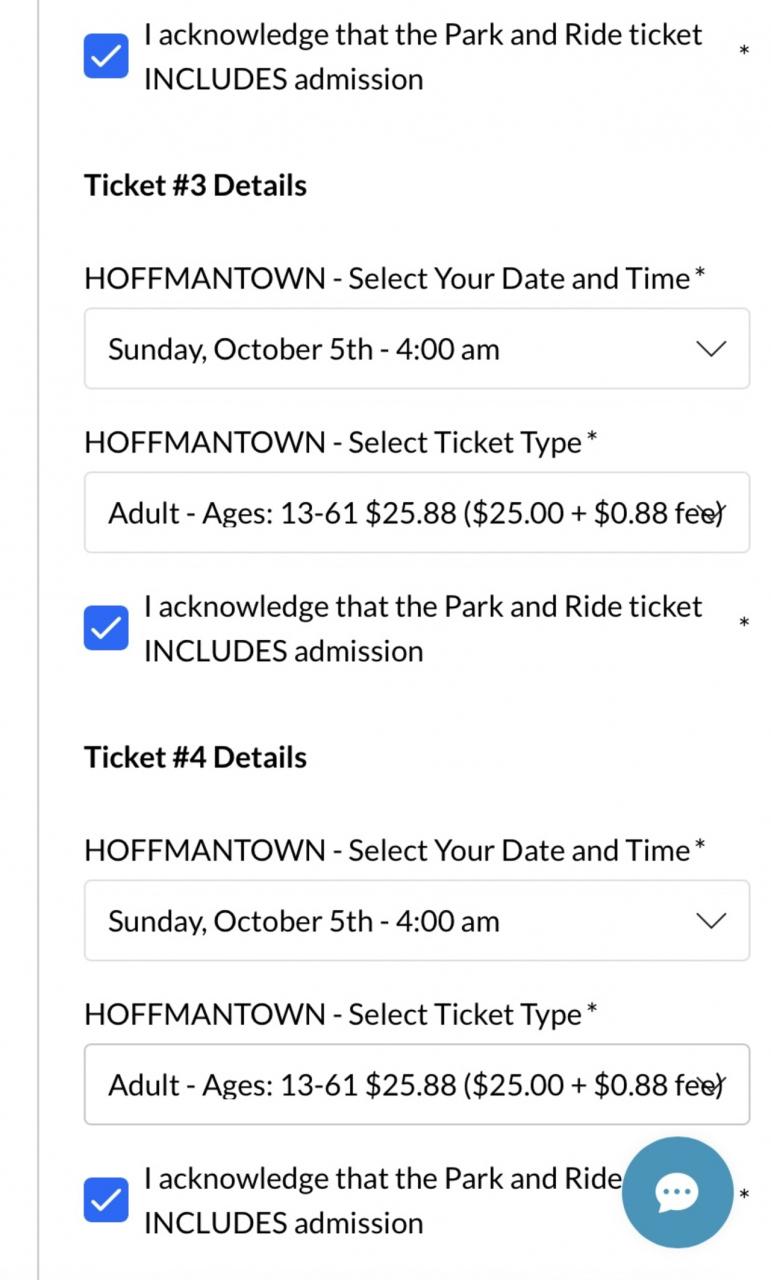The height and width of the screenshot is (1280, 771).
Task: Click the Ticket #3 Details heading
Action: click(x=195, y=185)
